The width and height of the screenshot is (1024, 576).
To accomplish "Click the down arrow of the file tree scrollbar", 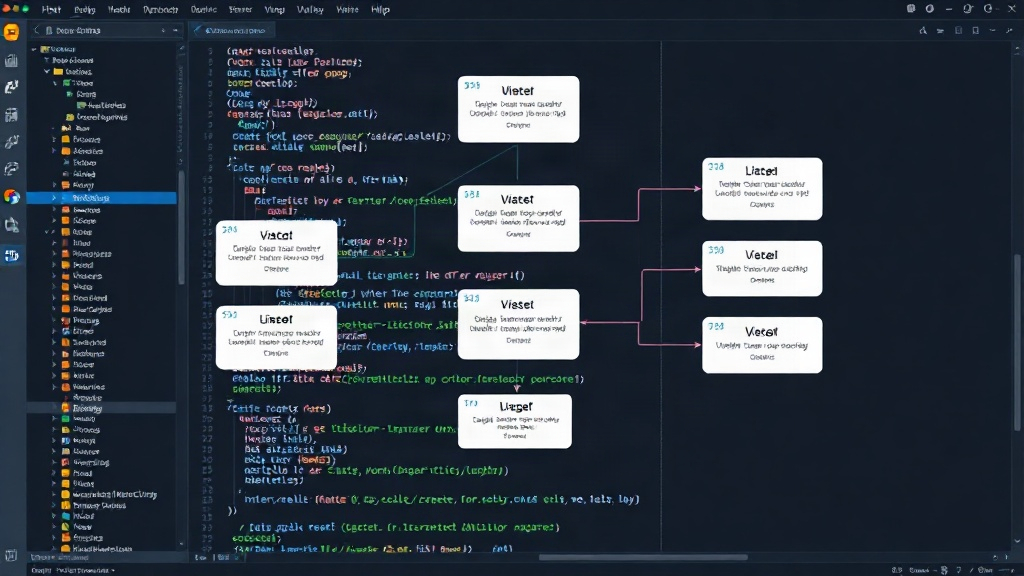I will pyautogui.click(x=181, y=544).
